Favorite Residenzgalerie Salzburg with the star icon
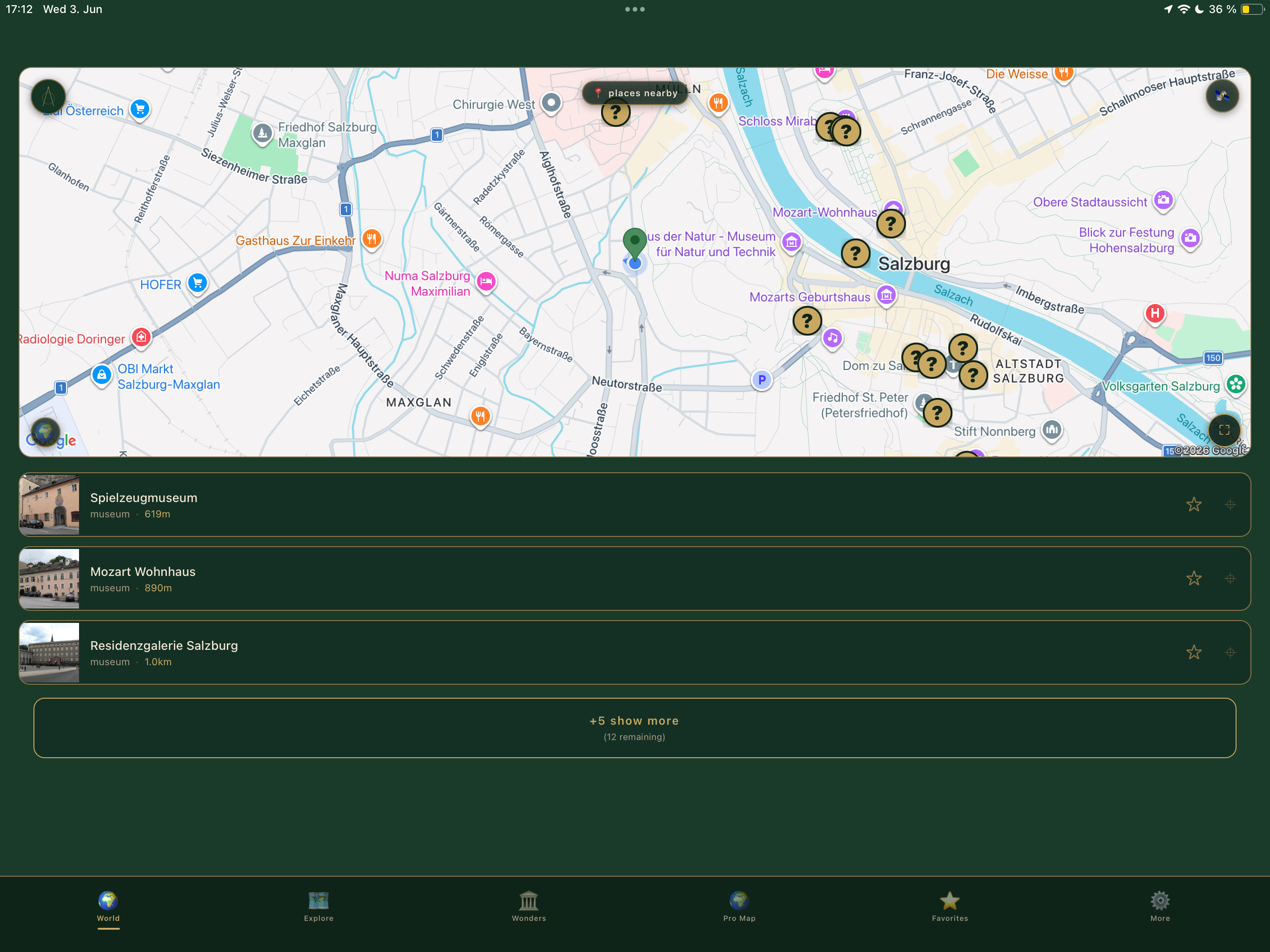 tap(1194, 652)
